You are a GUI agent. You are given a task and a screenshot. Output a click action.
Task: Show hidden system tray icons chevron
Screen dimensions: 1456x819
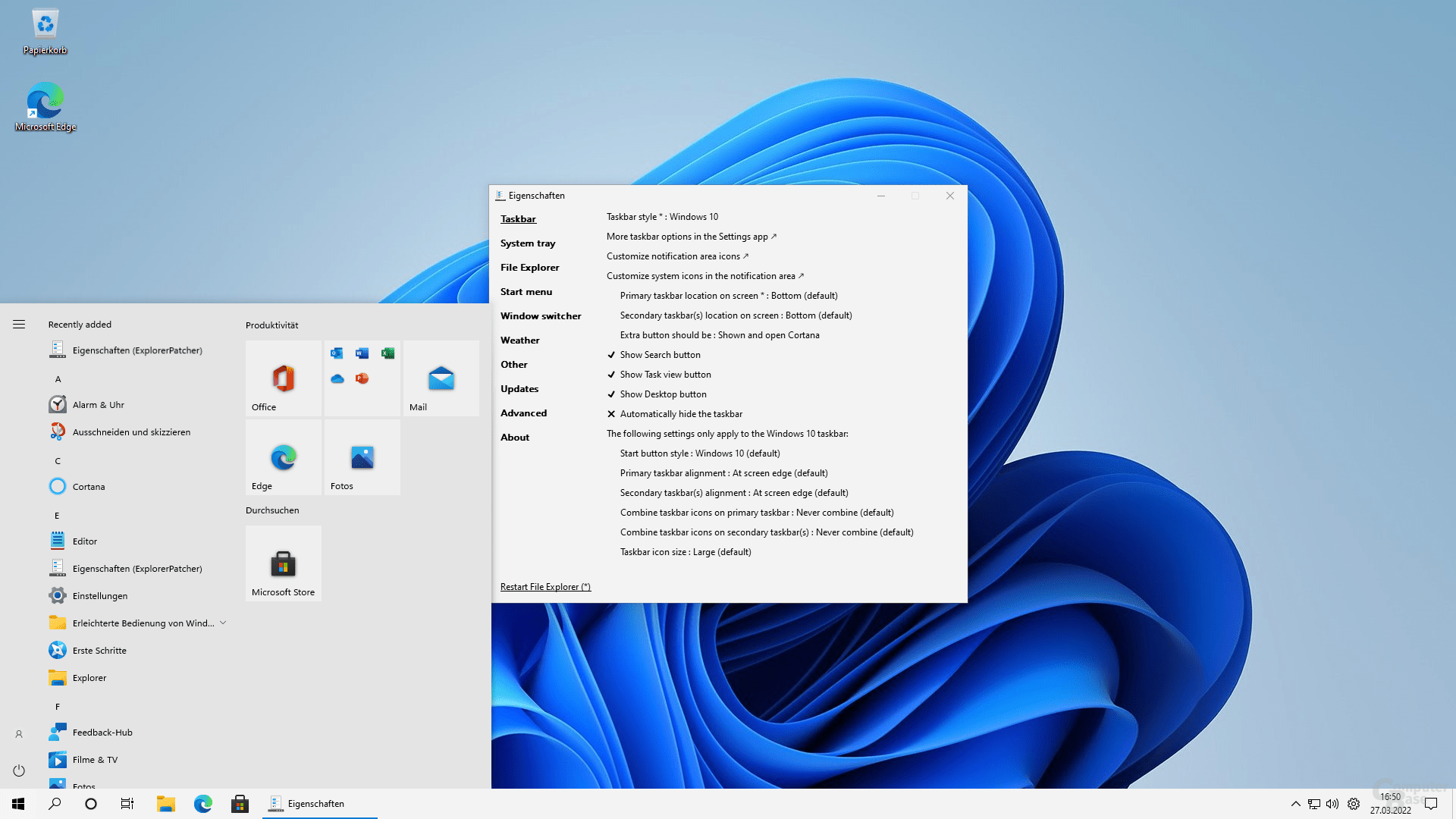tap(1295, 804)
